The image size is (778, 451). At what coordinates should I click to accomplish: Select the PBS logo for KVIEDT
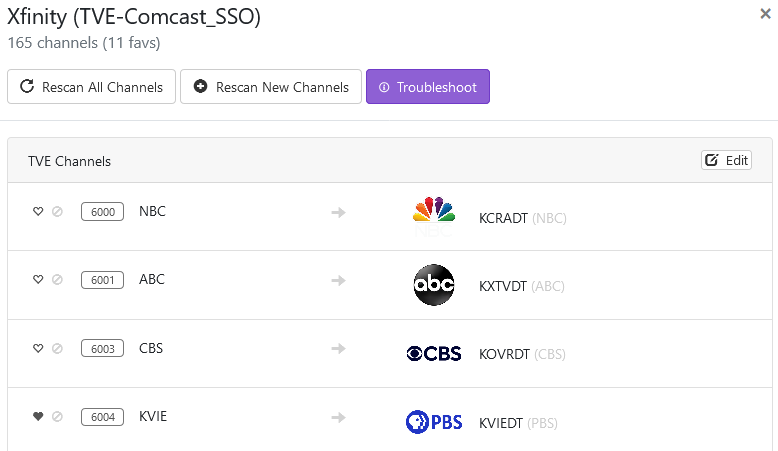pos(434,422)
